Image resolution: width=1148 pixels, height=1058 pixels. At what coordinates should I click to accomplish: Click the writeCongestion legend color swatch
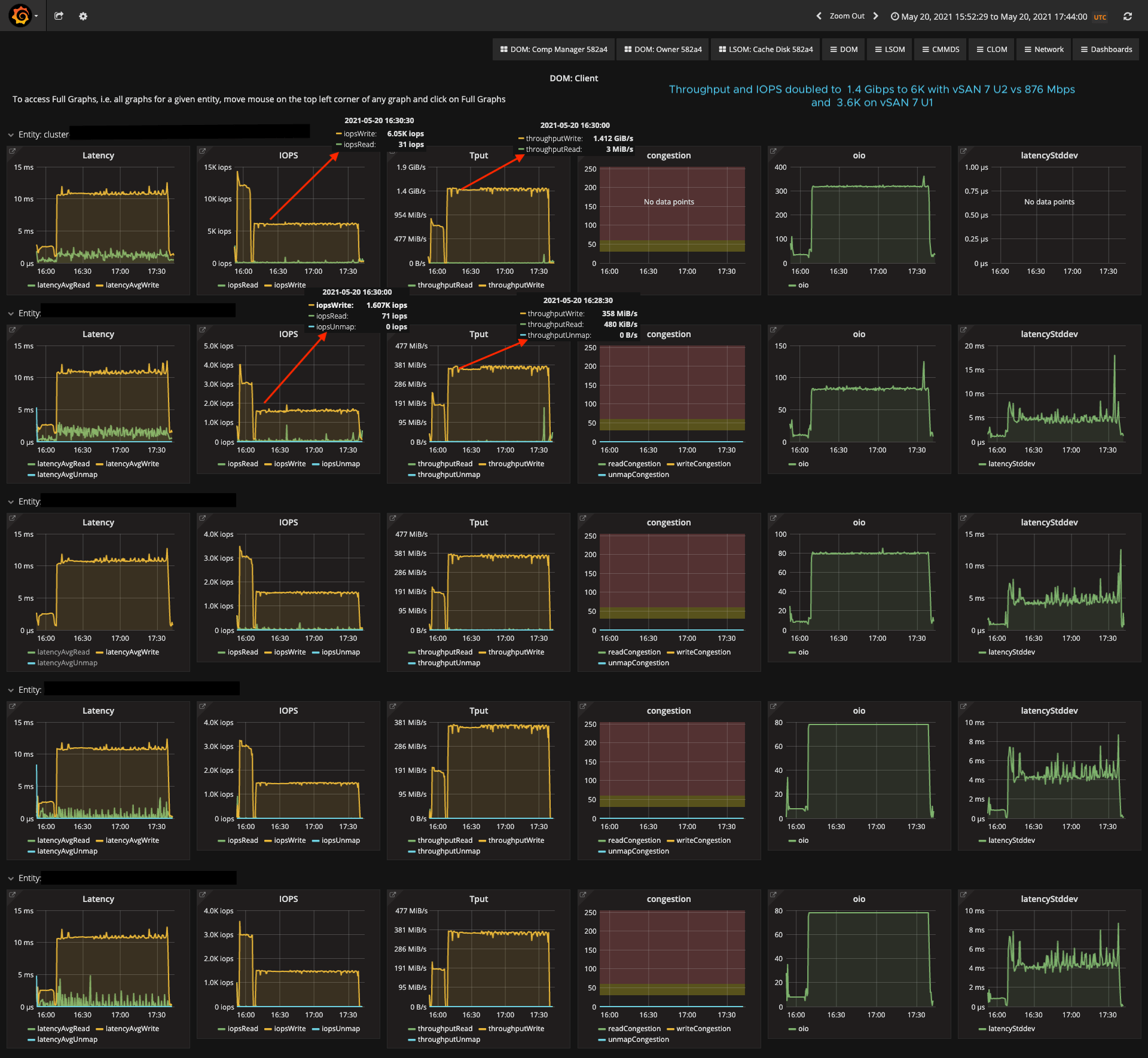(670, 464)
